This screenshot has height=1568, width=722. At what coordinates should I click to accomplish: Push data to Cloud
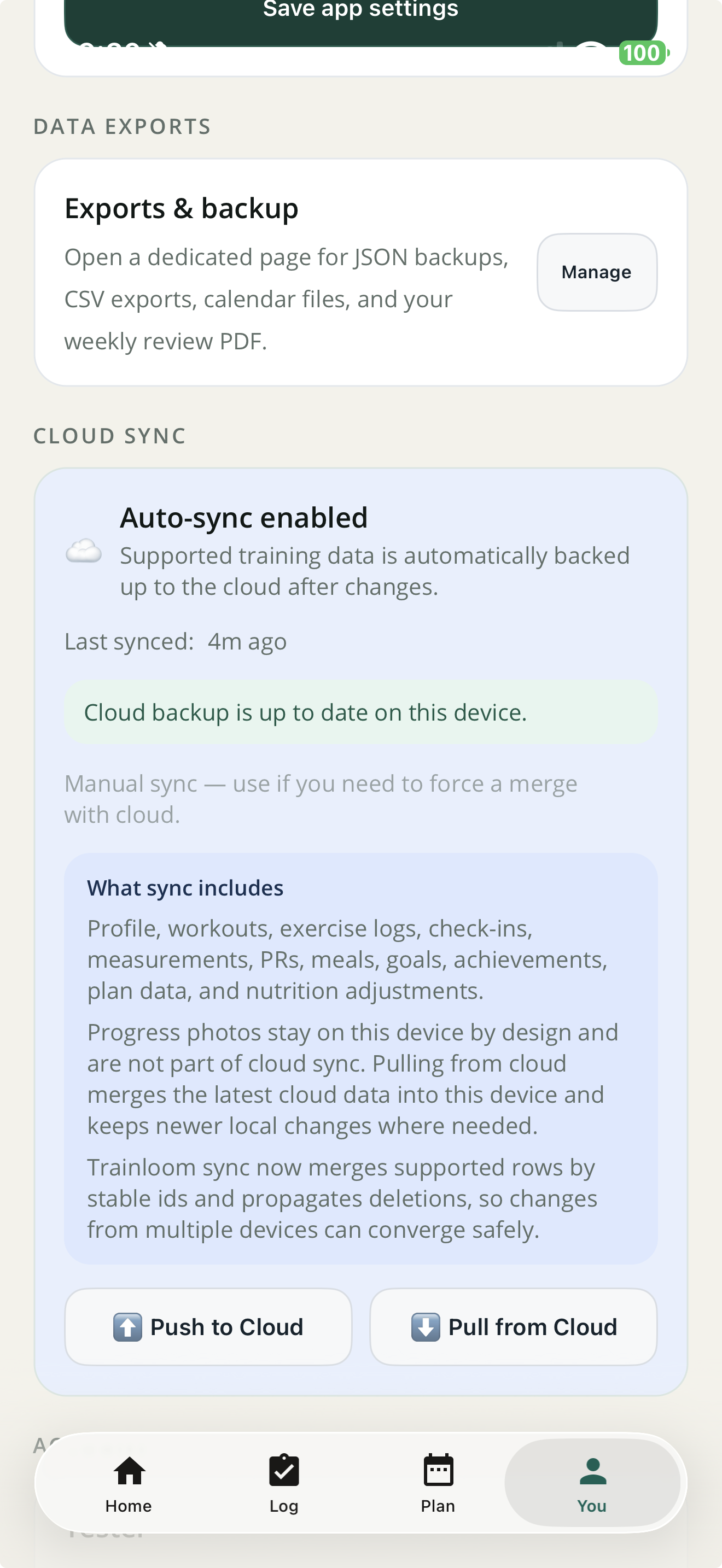(x=208, y=1327)
